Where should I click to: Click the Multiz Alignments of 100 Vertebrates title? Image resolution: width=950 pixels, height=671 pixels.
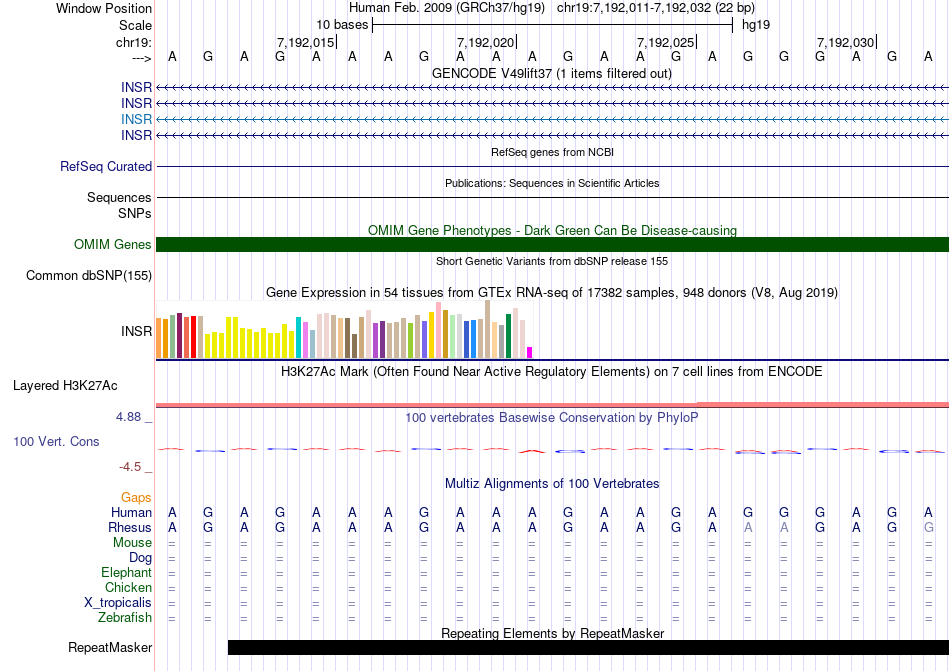552,484
